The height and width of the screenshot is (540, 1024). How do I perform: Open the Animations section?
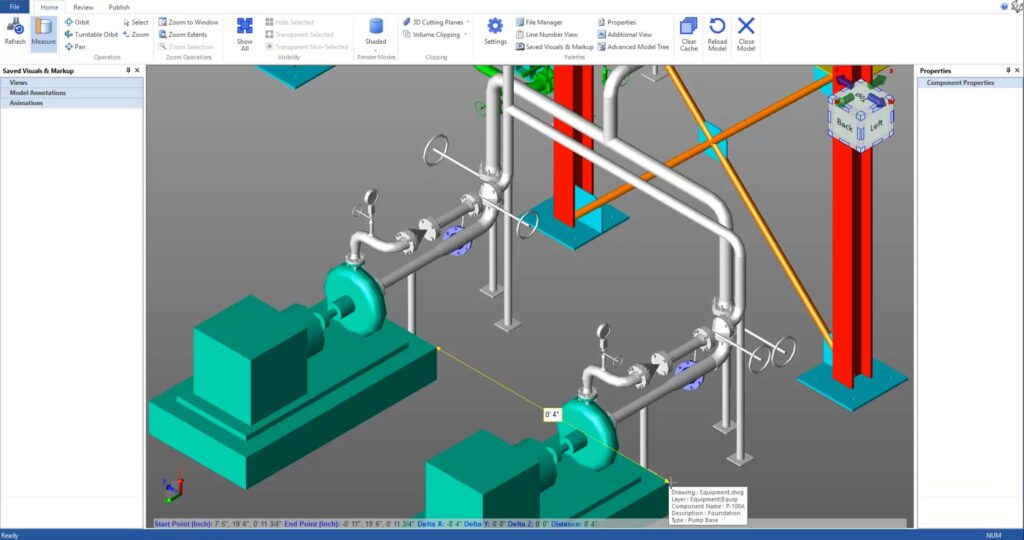(26, 103)
